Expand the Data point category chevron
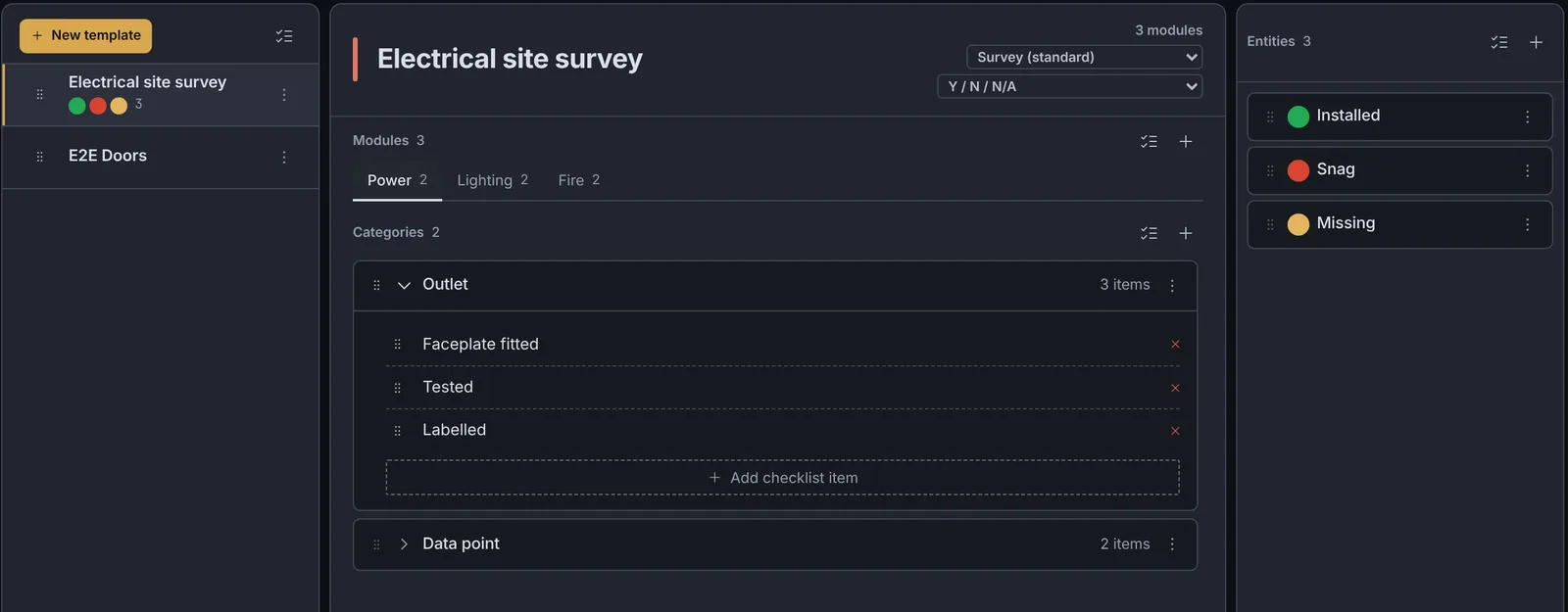The width and height of the screenshot is (1568, 612). pos(404,544)
